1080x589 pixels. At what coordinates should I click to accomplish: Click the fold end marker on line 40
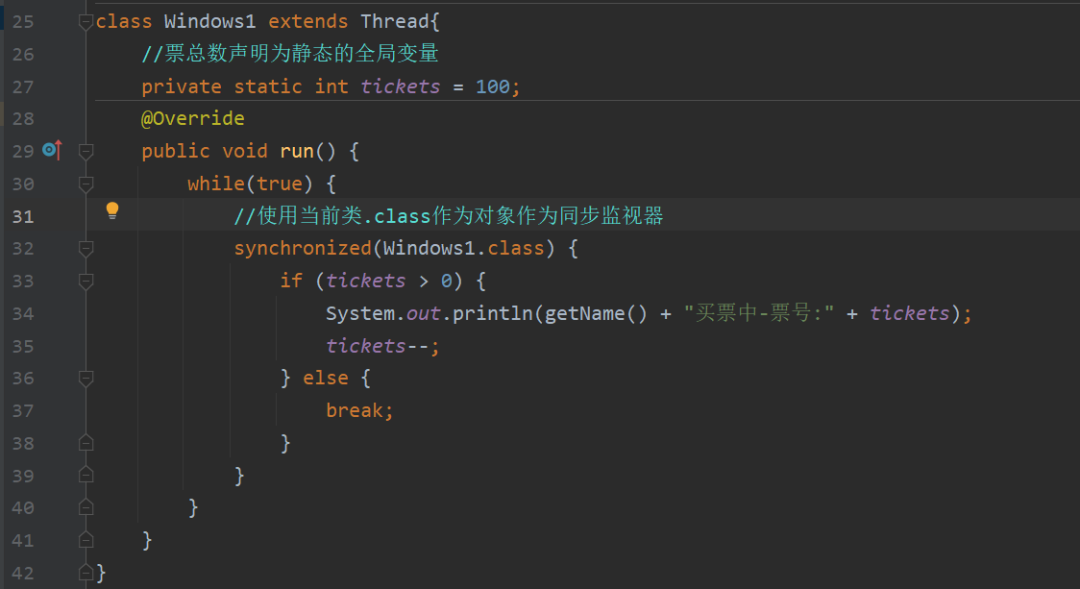pyautogui.click(x=86, y=507)
